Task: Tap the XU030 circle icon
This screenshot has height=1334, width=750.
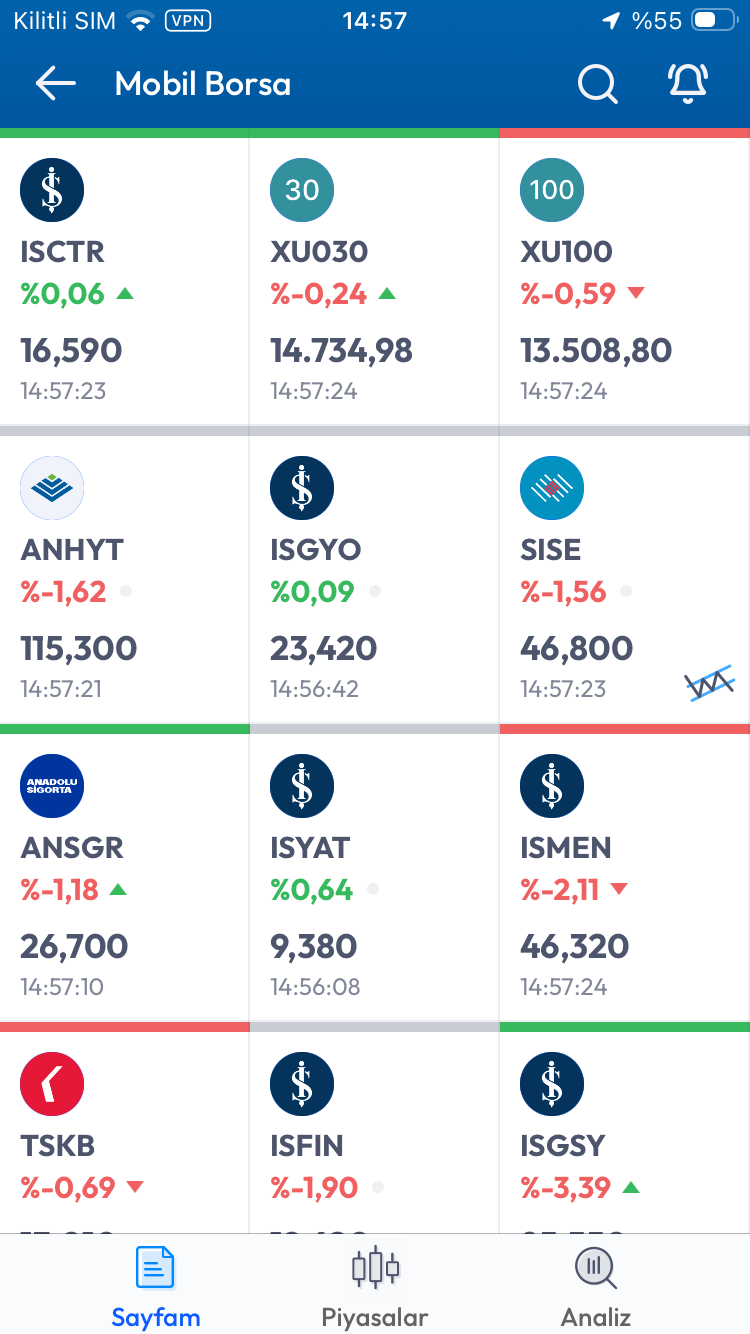Action: [302, 190]
